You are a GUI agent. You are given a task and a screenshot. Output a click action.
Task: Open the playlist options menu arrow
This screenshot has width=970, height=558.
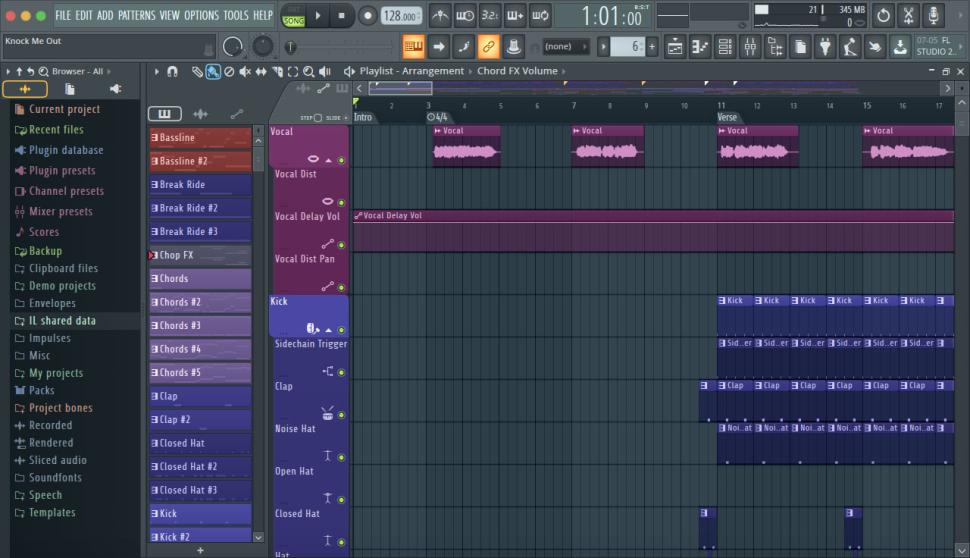point(156,72)
